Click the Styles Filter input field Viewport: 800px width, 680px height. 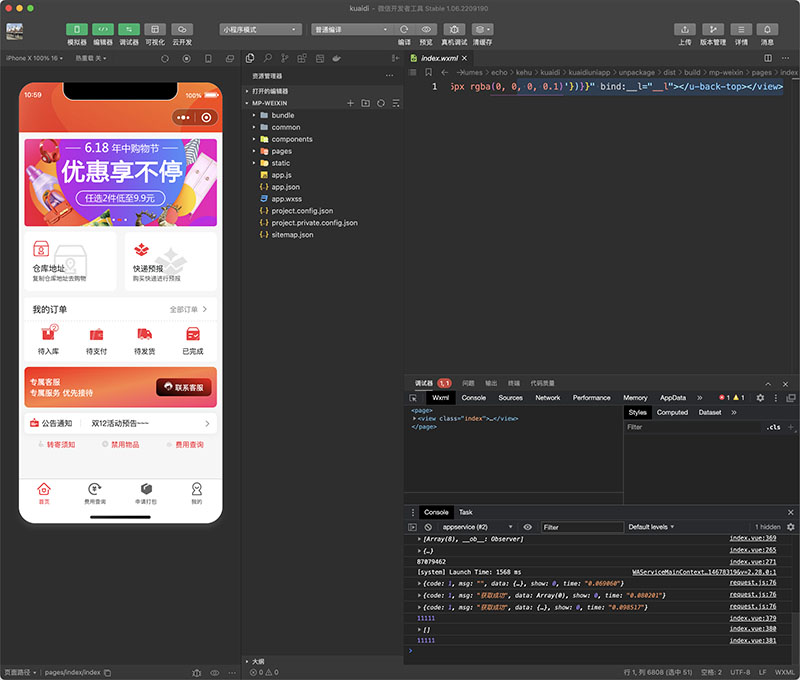(693, 427)
